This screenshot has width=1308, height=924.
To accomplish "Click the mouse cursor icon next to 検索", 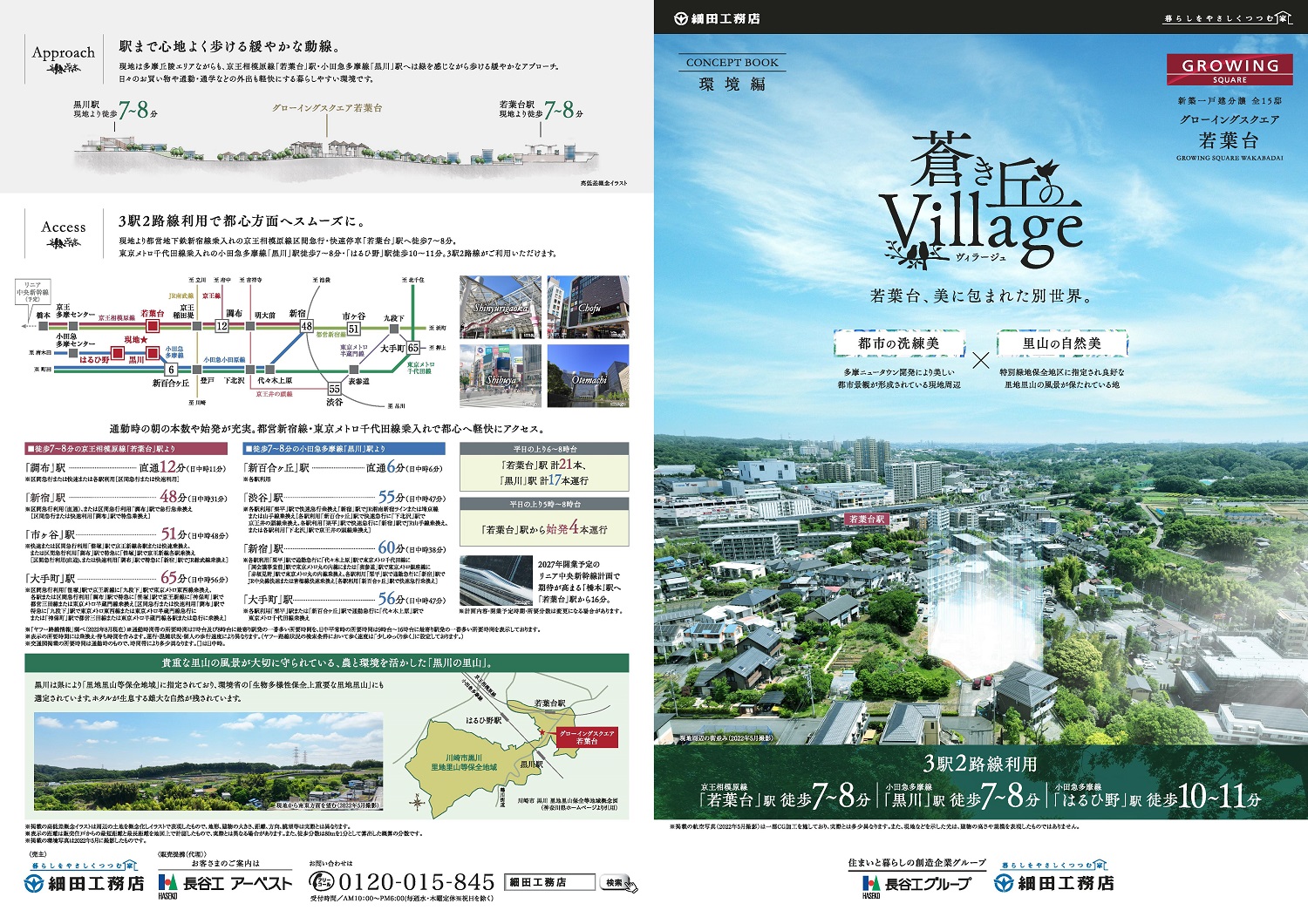I will (x=631, y=887).
